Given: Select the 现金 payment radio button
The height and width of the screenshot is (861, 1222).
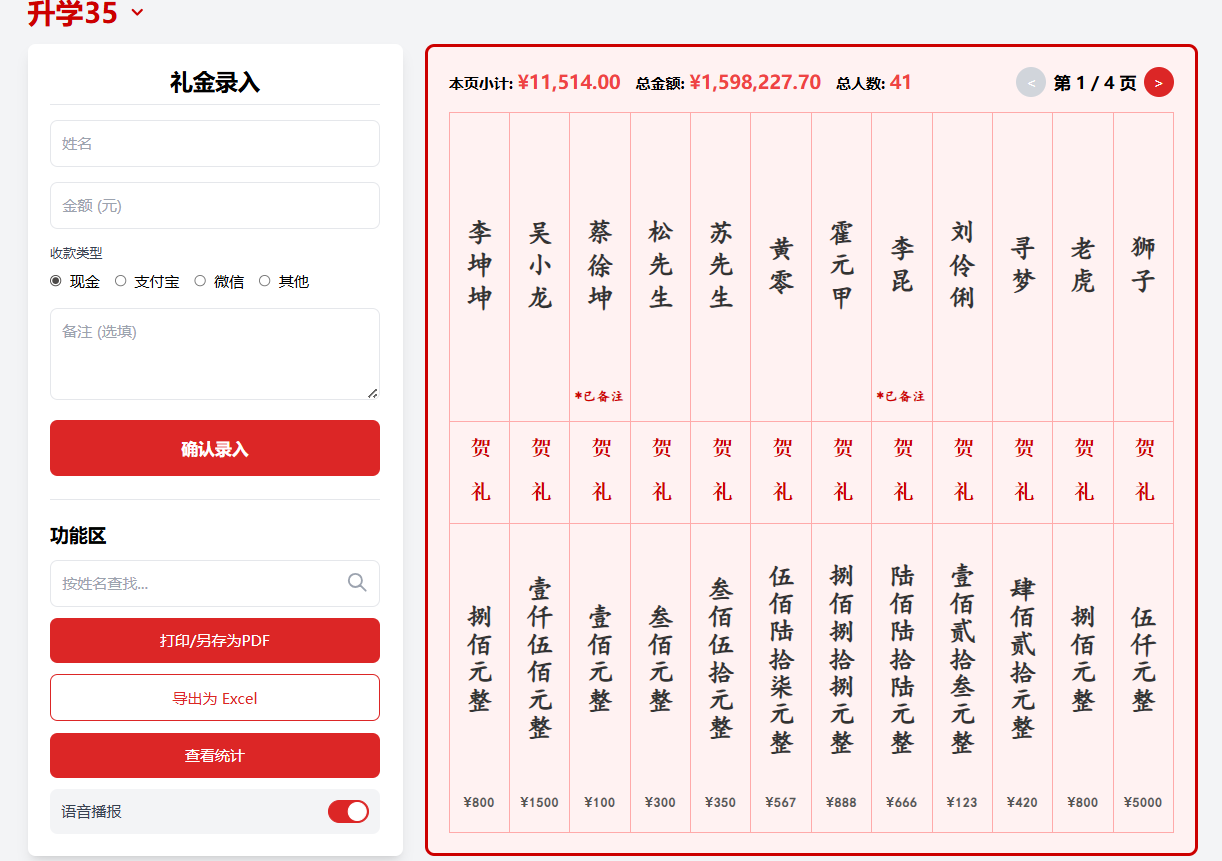Looking at the screenshot, I should [56, 281].
